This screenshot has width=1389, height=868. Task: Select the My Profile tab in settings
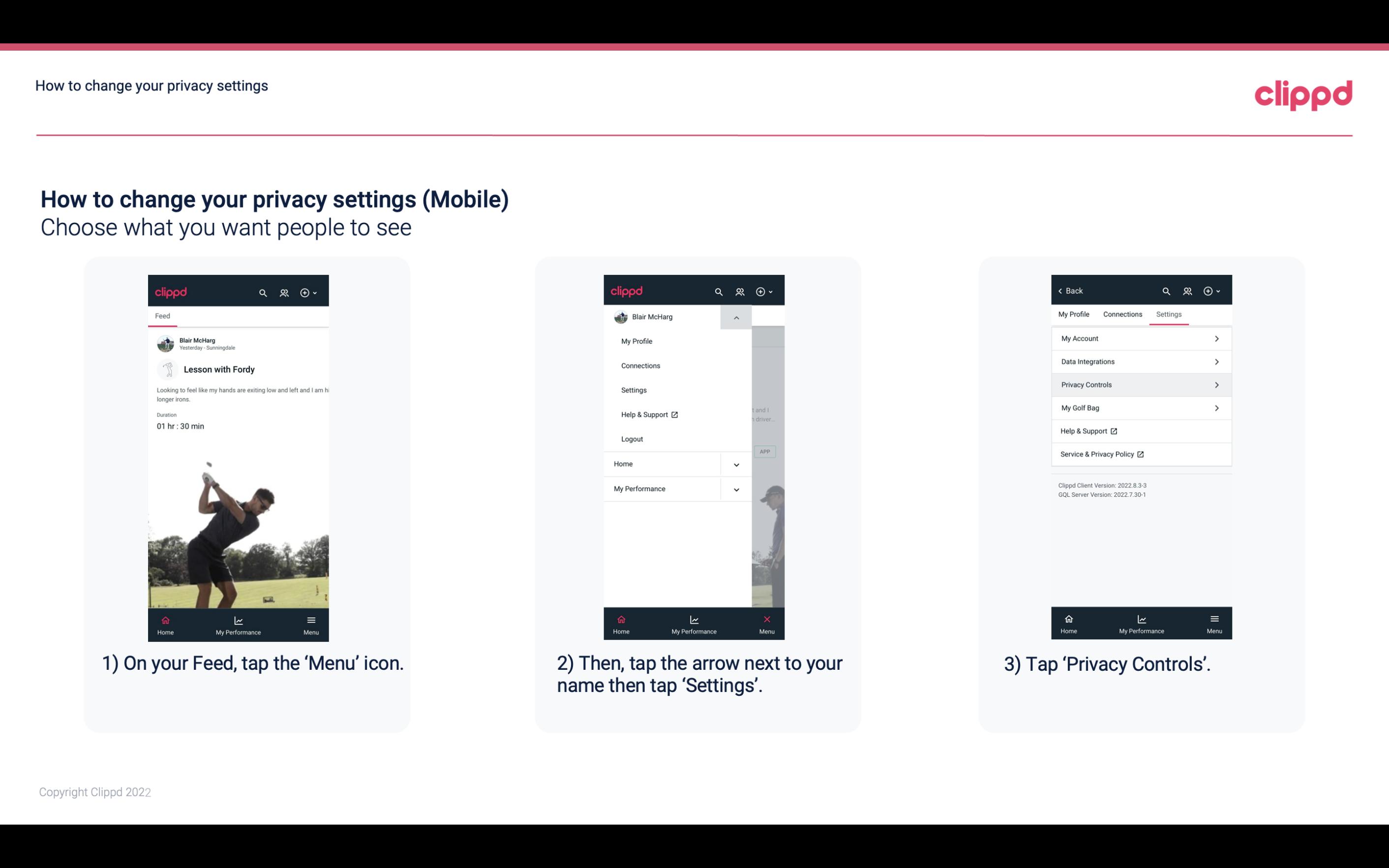1074,314
